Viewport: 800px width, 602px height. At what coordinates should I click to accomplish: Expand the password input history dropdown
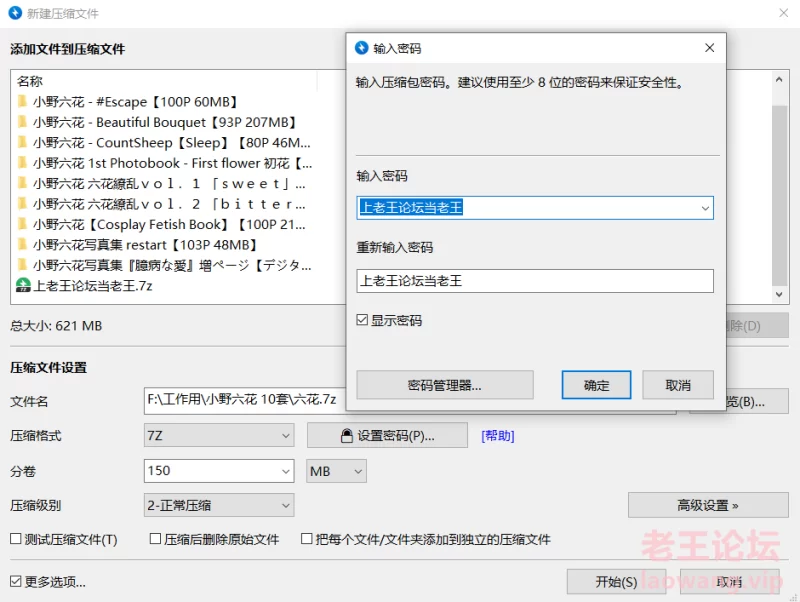tap(705, 208)
